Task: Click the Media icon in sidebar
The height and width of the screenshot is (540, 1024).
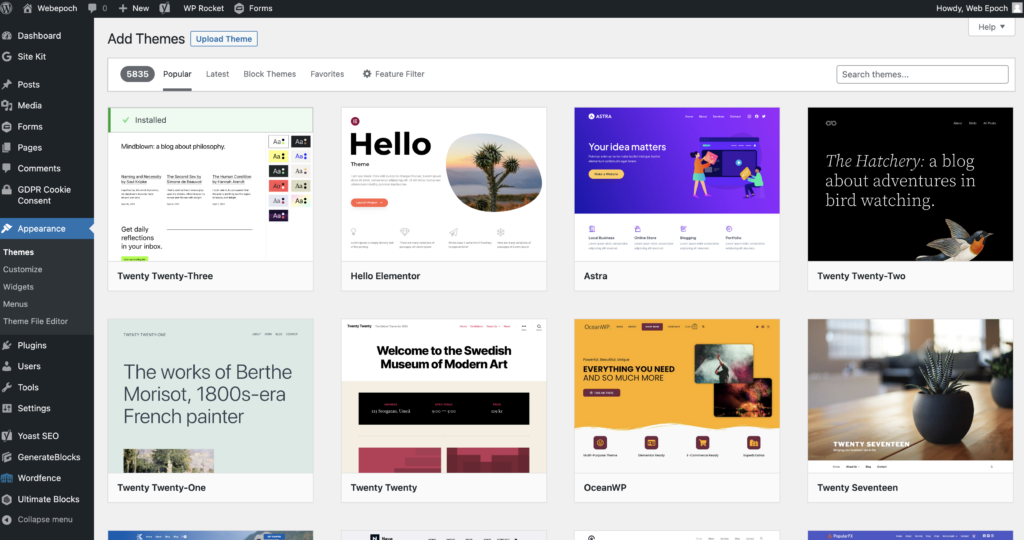Action: [x=7, y=105]
